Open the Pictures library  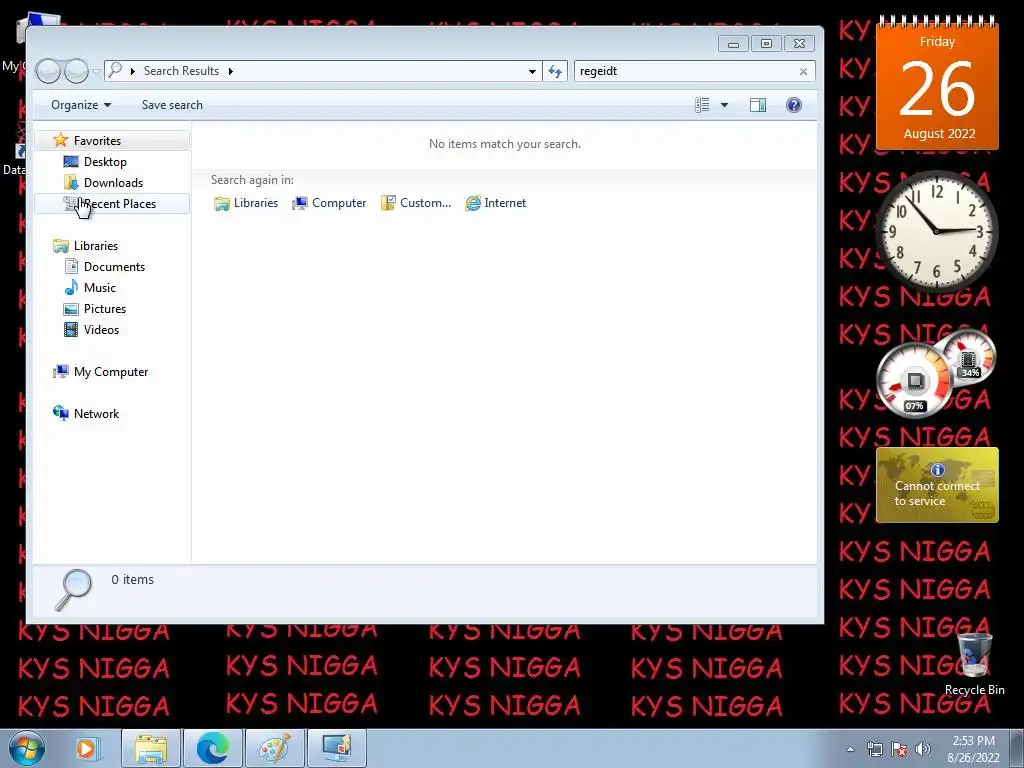(x=104, y=308)
